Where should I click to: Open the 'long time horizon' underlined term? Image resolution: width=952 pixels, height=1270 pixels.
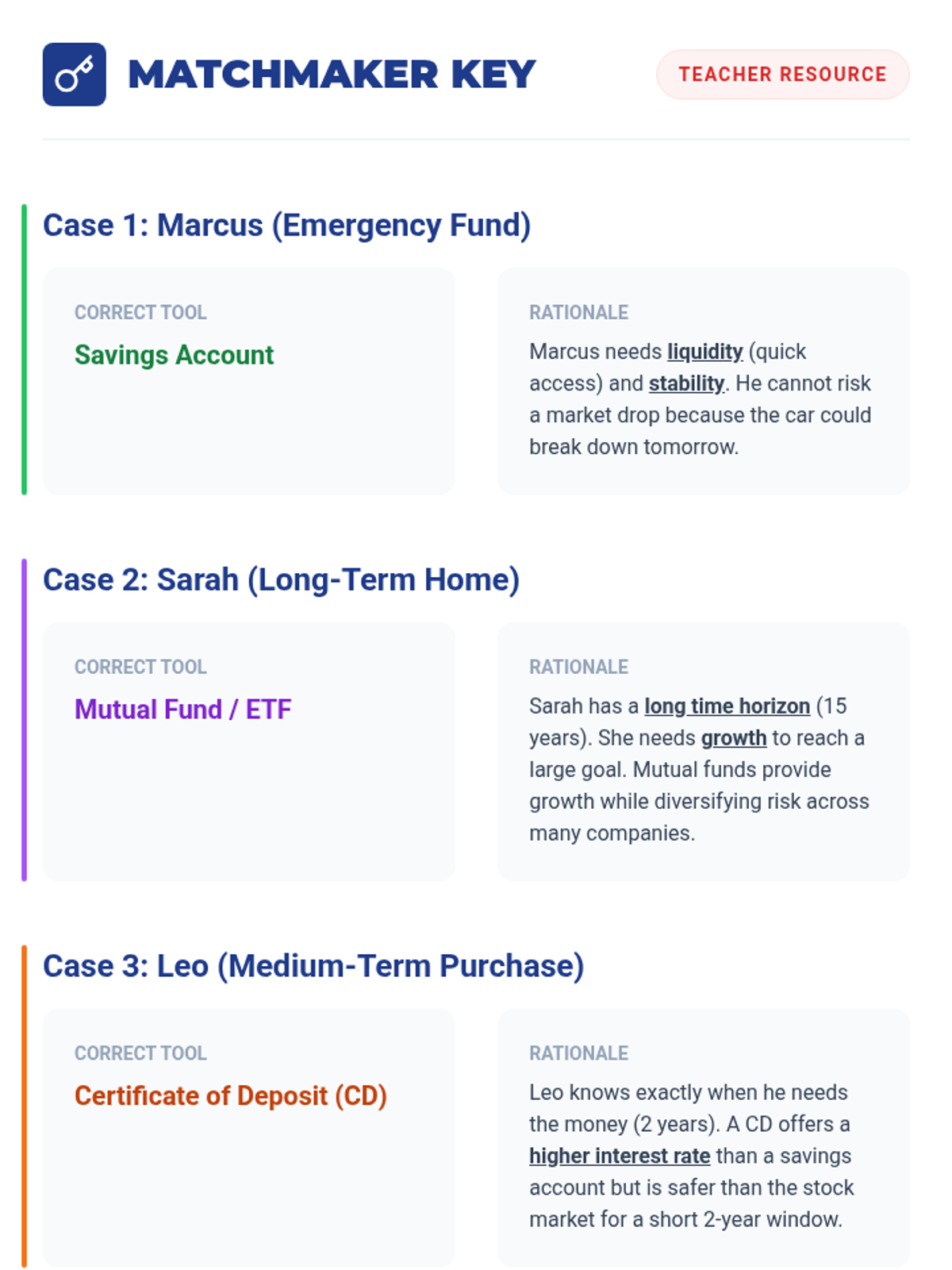click(x=727, y=706)
